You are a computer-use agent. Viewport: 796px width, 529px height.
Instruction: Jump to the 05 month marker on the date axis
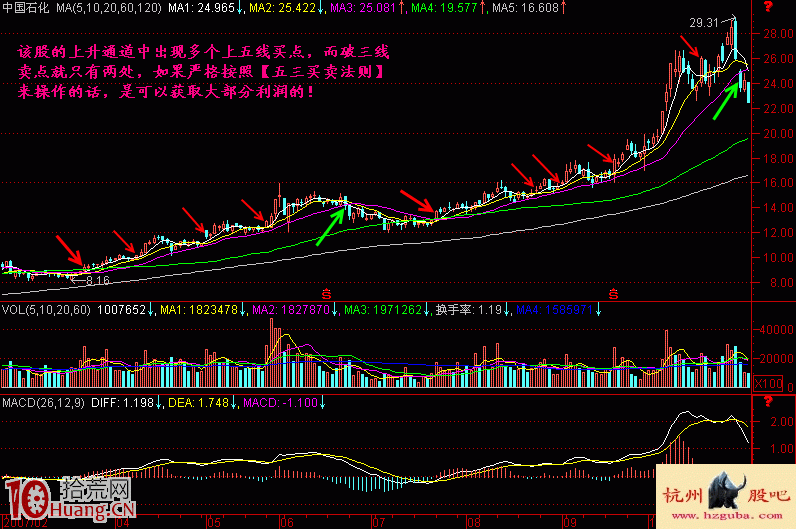214,523
